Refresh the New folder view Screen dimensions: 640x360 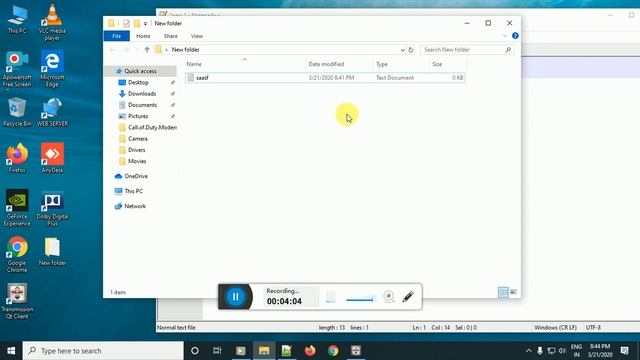pos(411,50)
